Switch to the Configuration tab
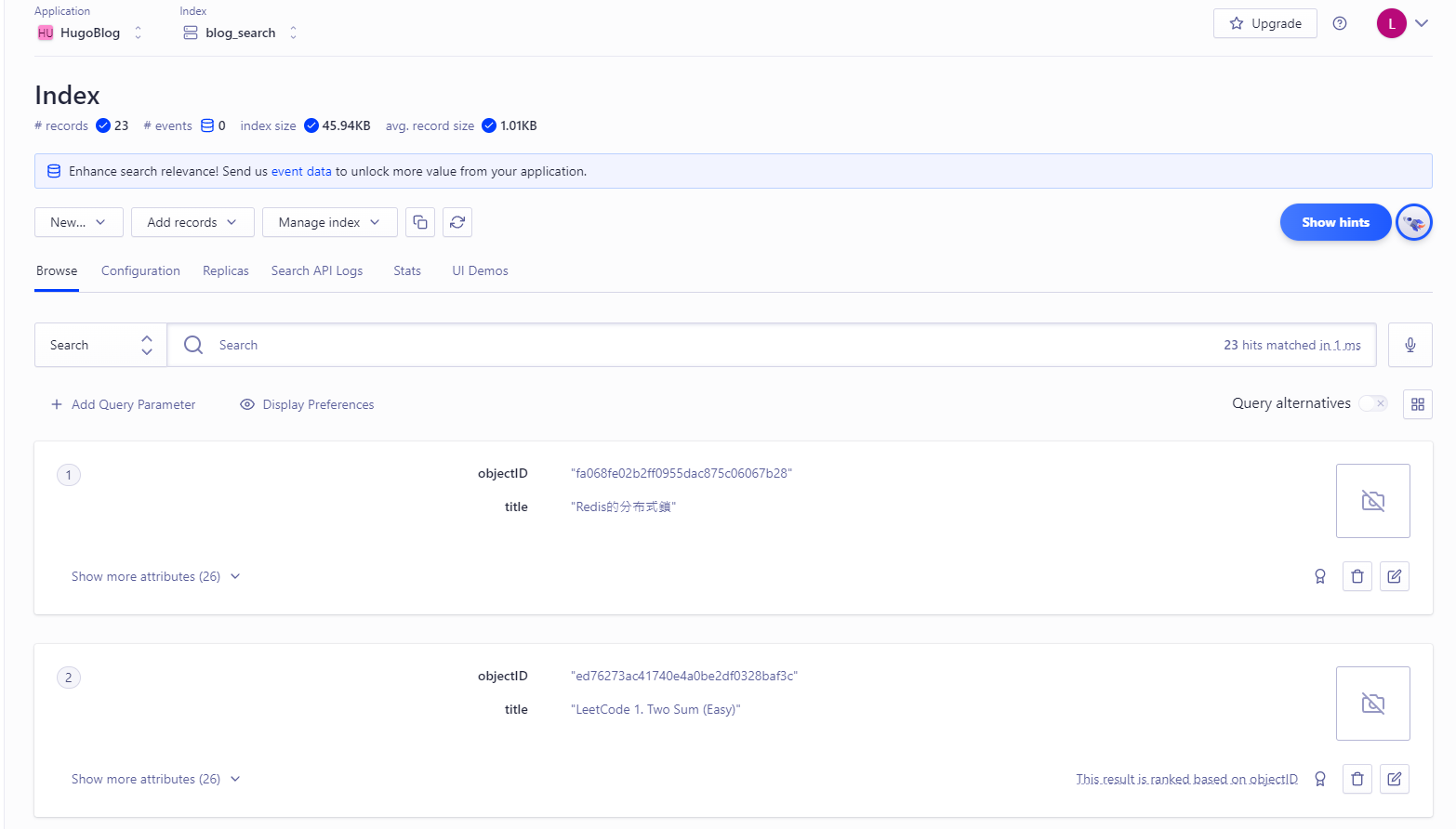The image size is (1456, 829). (140, 270)
